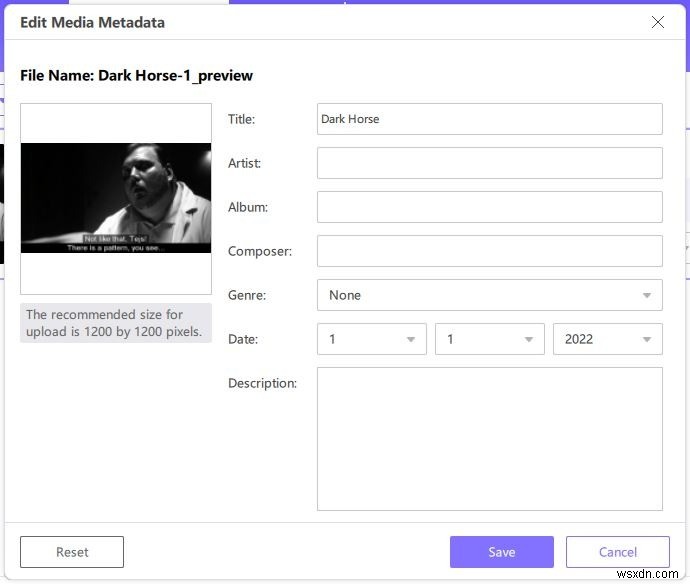Open the second Date dropdown
The width and height of the screenshot is (690, 584).
[489, 339]
